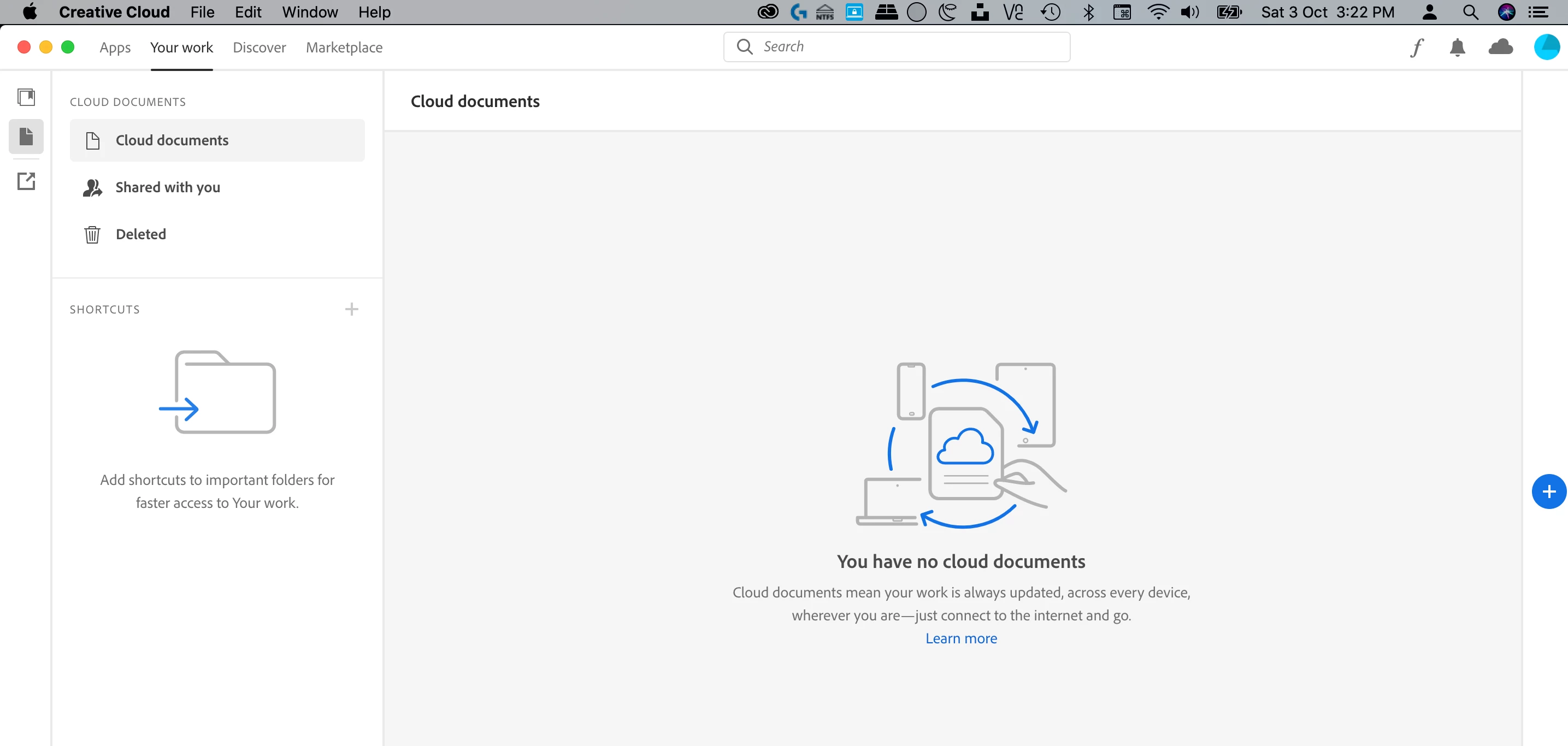This screenshot has height=746, width=1568.
Task: Open the published links icon in left rail
Action: point(26,181)
